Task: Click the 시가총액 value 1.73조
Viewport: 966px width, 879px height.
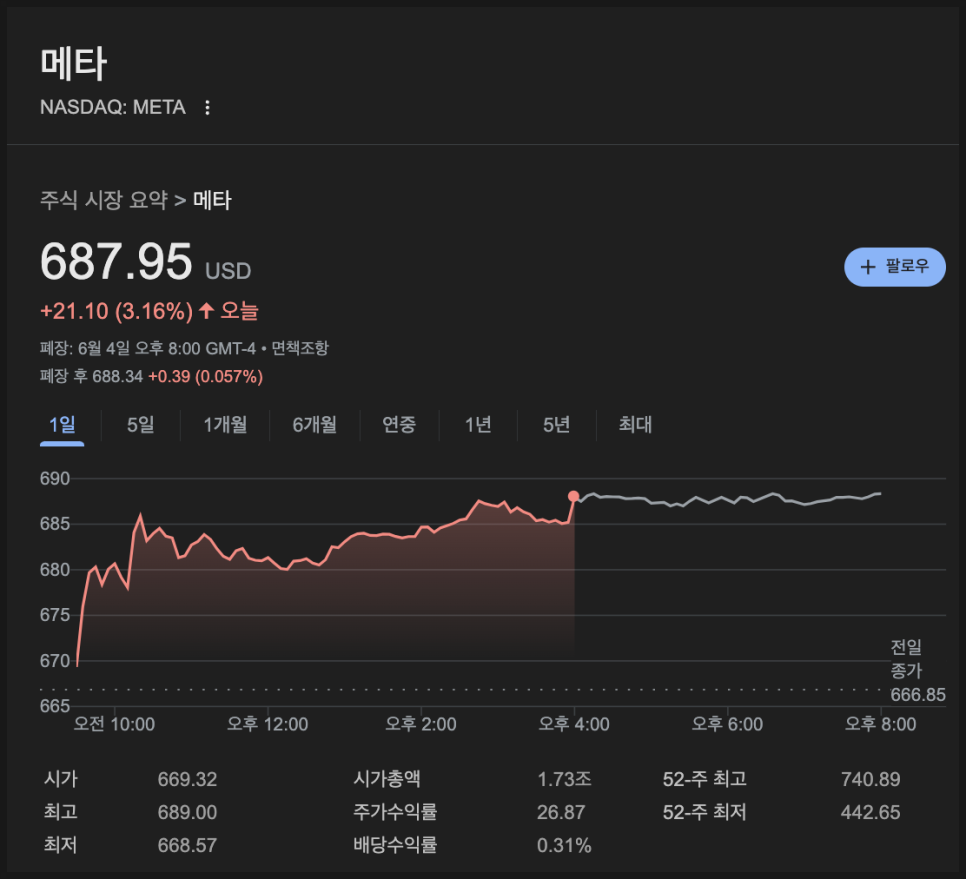Action: point(564,779)
